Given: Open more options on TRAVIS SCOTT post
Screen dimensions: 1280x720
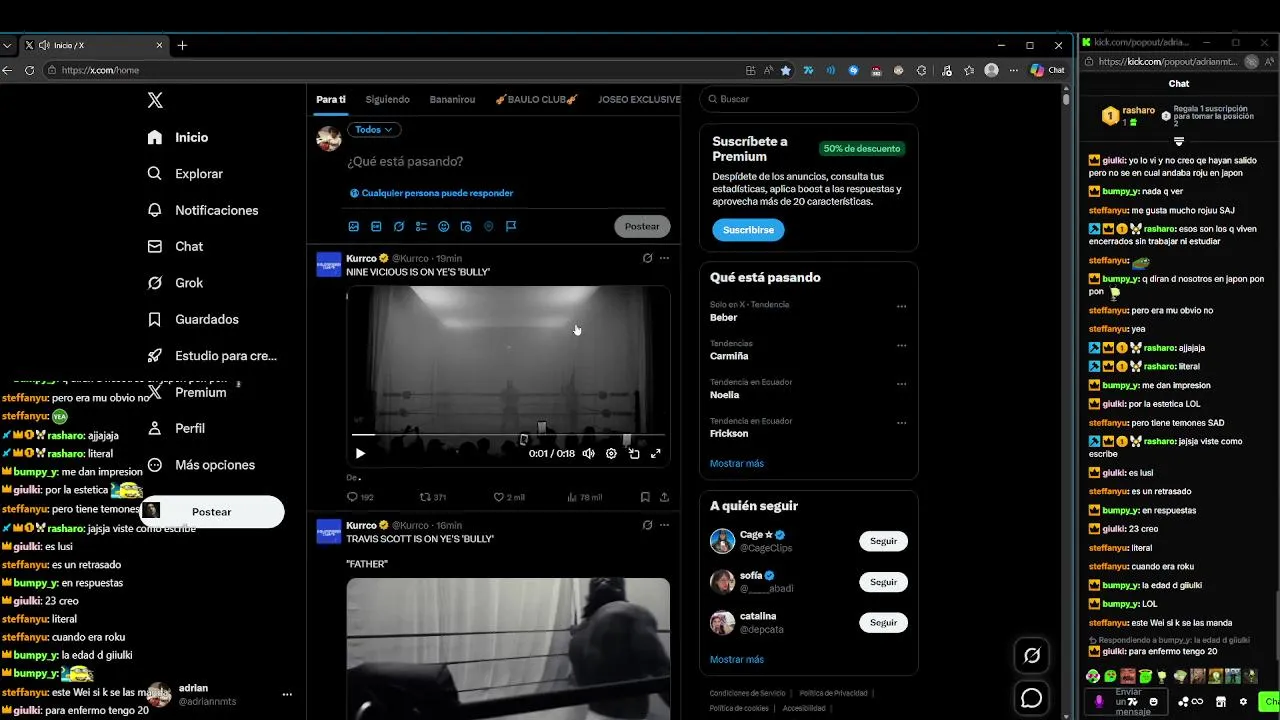Looking at the screenshot, I should coord(664,525).
